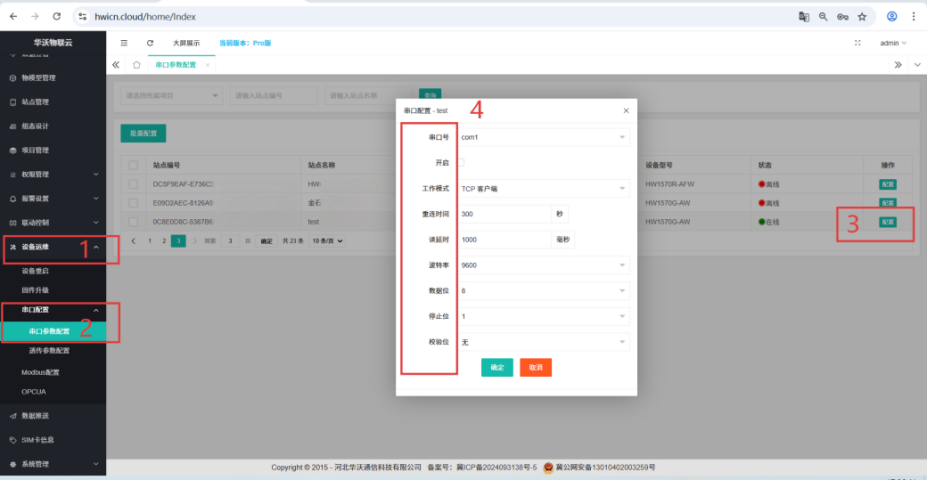Viewport: 927px width, 480px height.
Task: Switch to the 串口参数配置 tab
Action: tap(176, 65)
